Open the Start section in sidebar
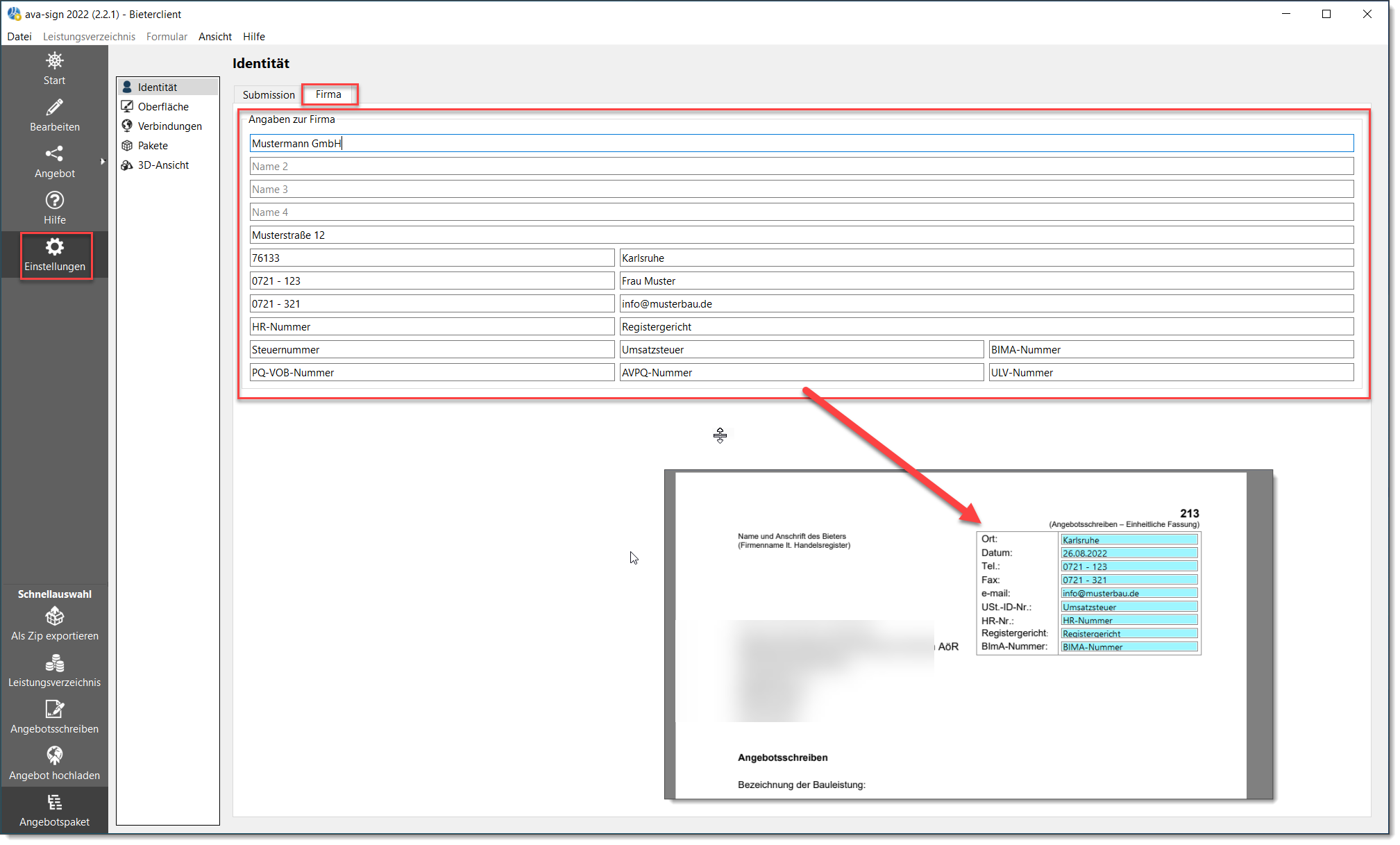The image size is (1400, 845). [54, 69]
